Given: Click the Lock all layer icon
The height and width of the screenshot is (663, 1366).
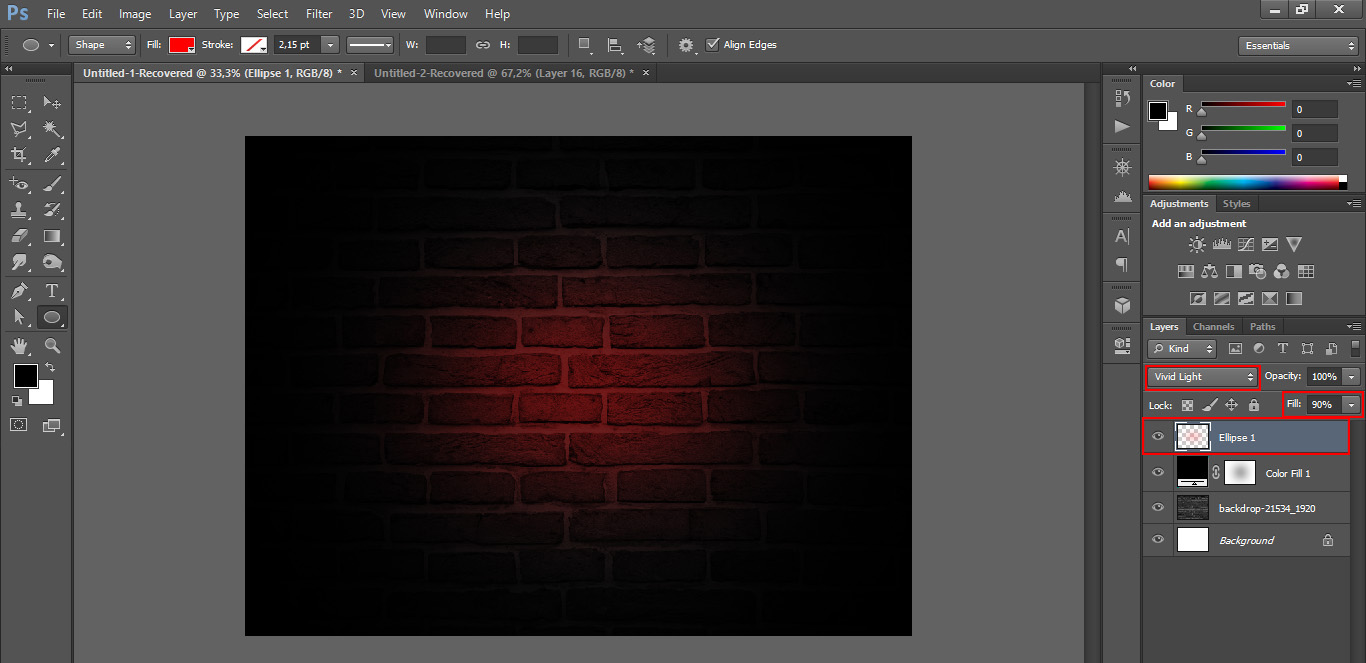Looking at the screenshot, I should point(1254,405).
